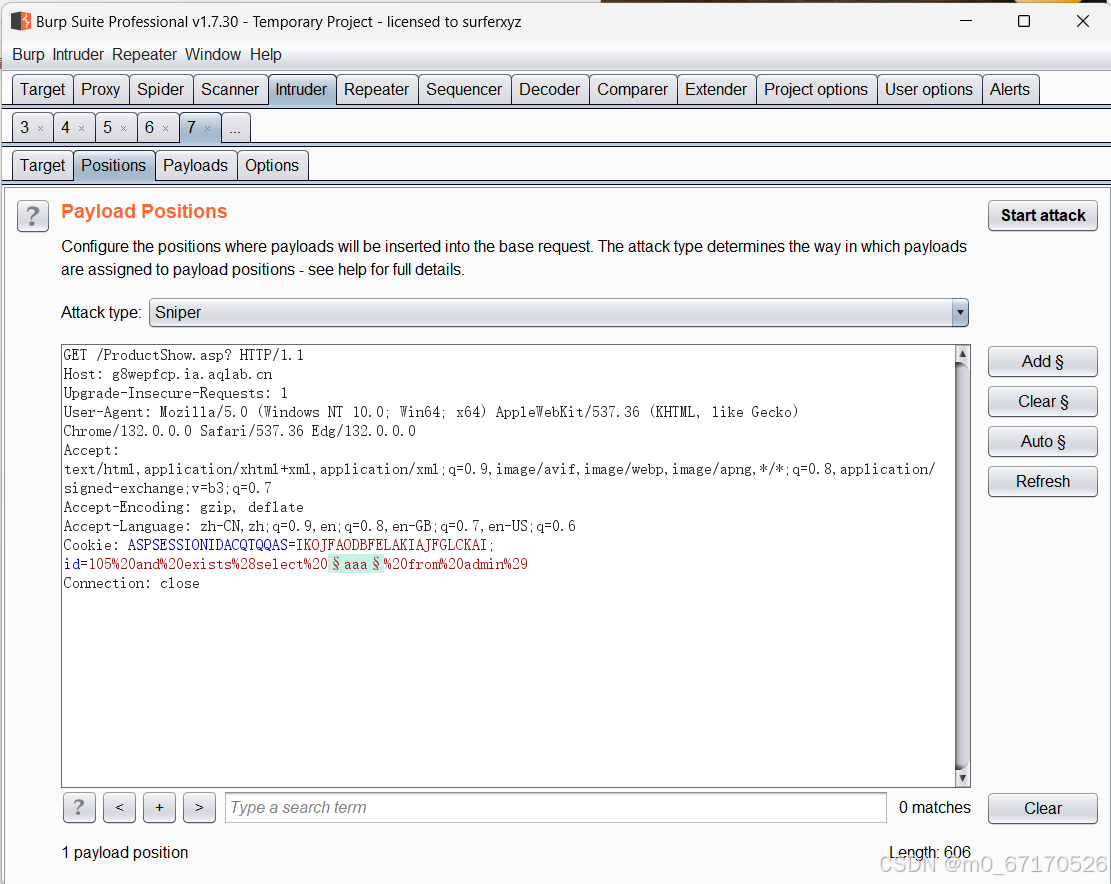The height and width of the screenshot is (884, 1111).
Task: Select the Positions sub-tab
Action: (113, 165)
